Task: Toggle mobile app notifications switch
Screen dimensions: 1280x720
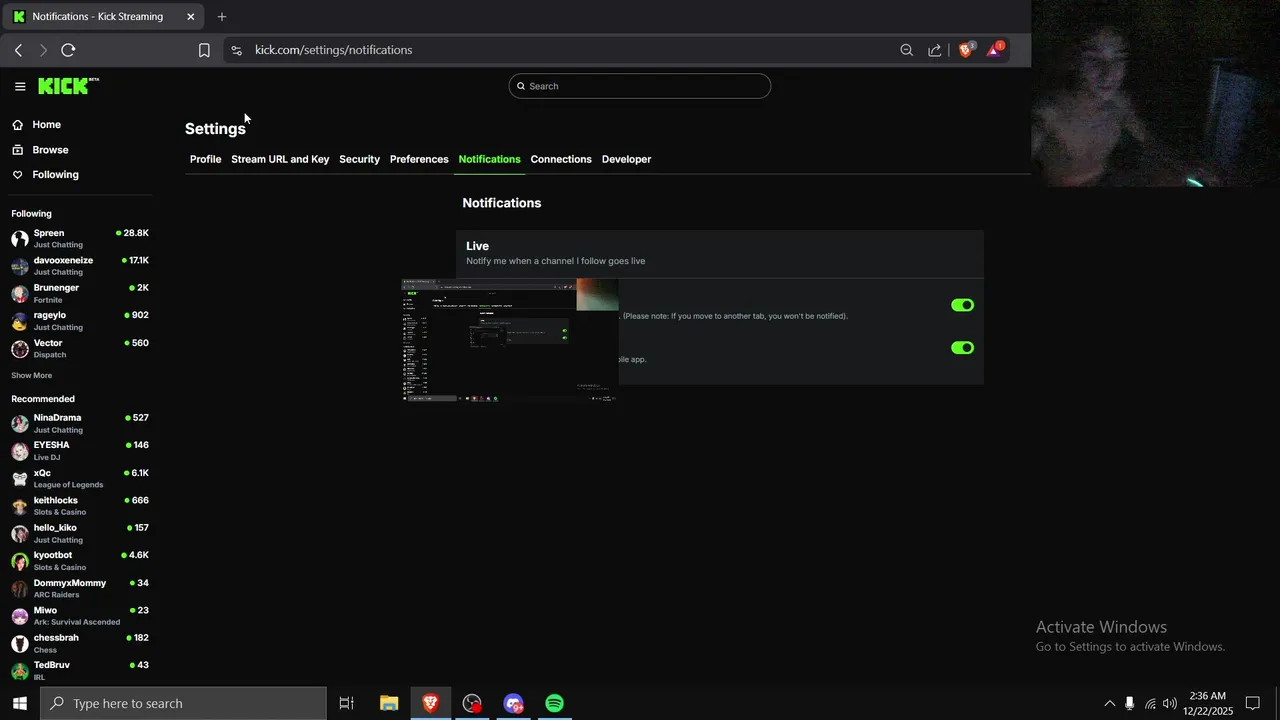Action: 962,348
